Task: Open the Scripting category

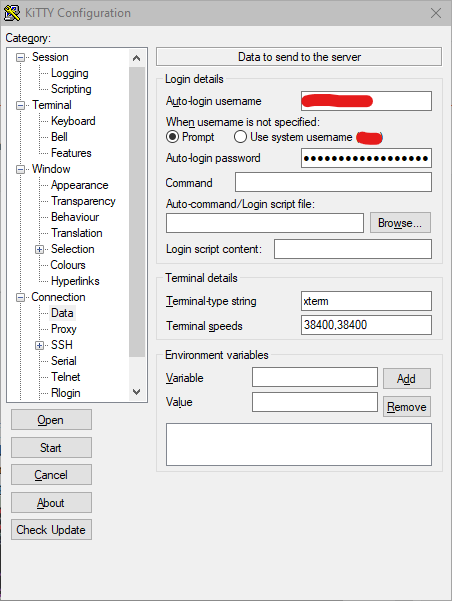Action: click(x=71, y=89)
